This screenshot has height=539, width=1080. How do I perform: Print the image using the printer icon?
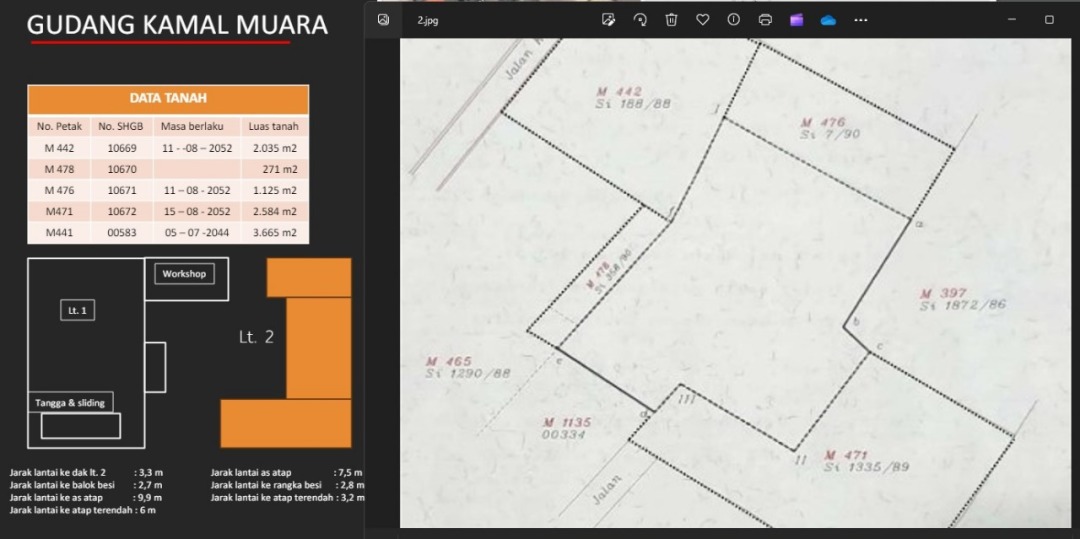[x=765, y=20]
